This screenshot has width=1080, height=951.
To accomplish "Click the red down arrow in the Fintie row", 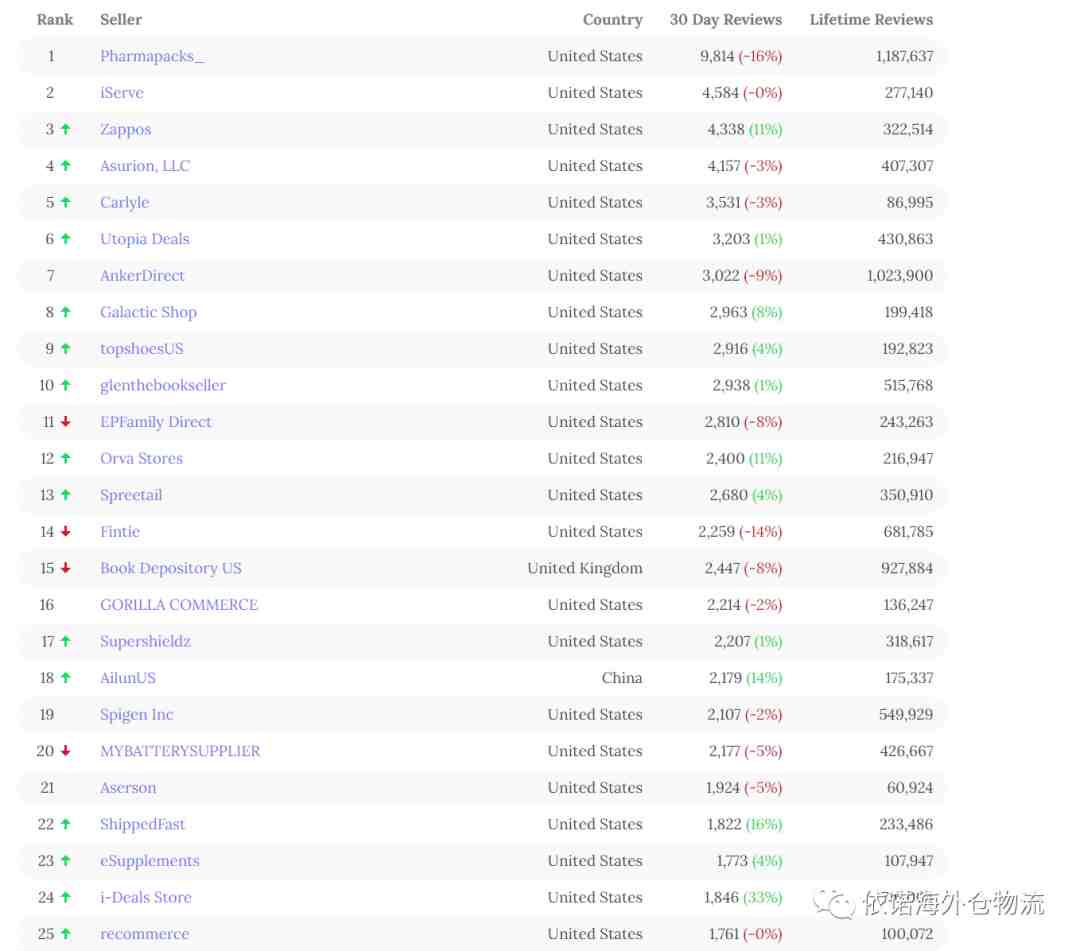I will click(65, 531).
